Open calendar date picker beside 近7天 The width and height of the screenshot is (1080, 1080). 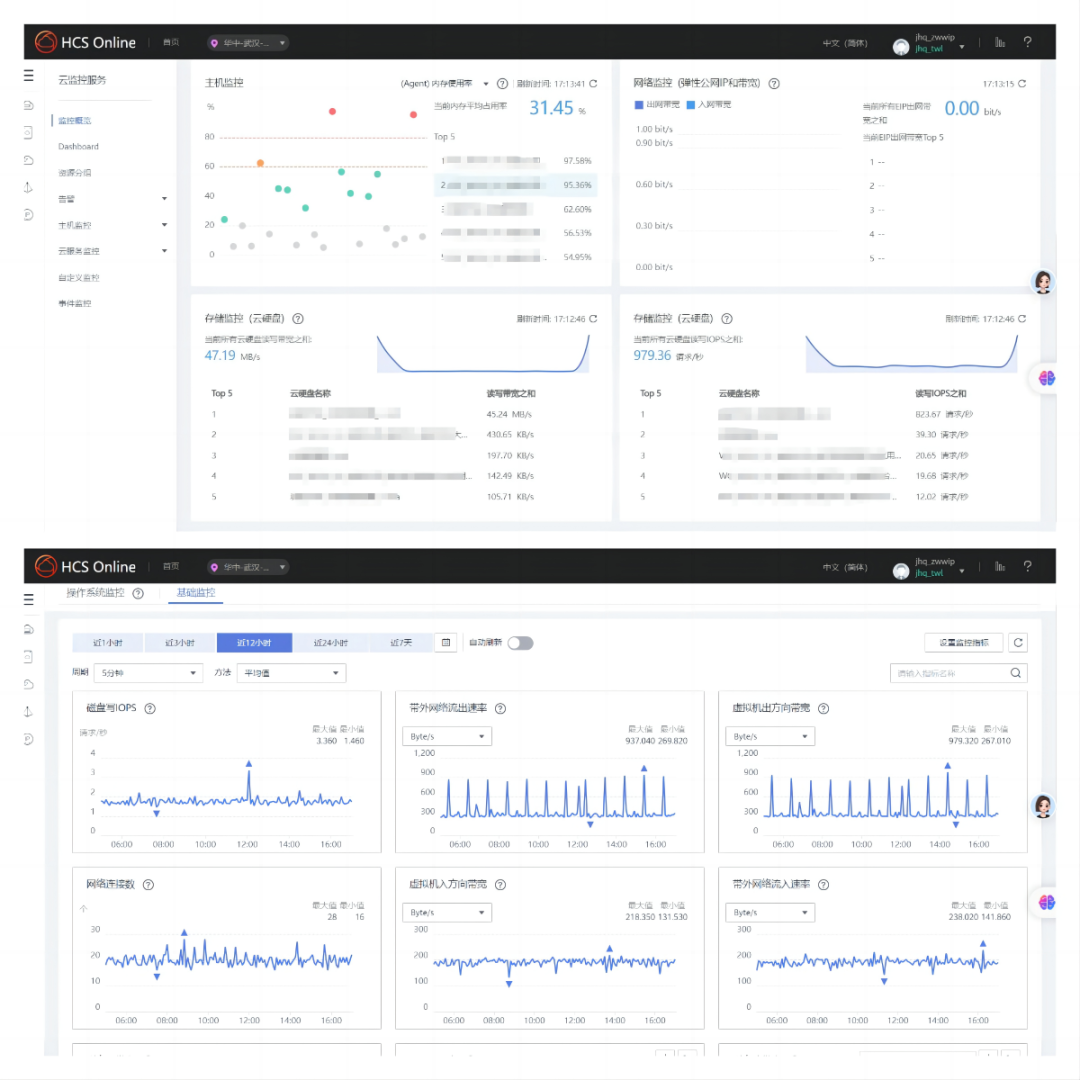click(x=446, y=643)
